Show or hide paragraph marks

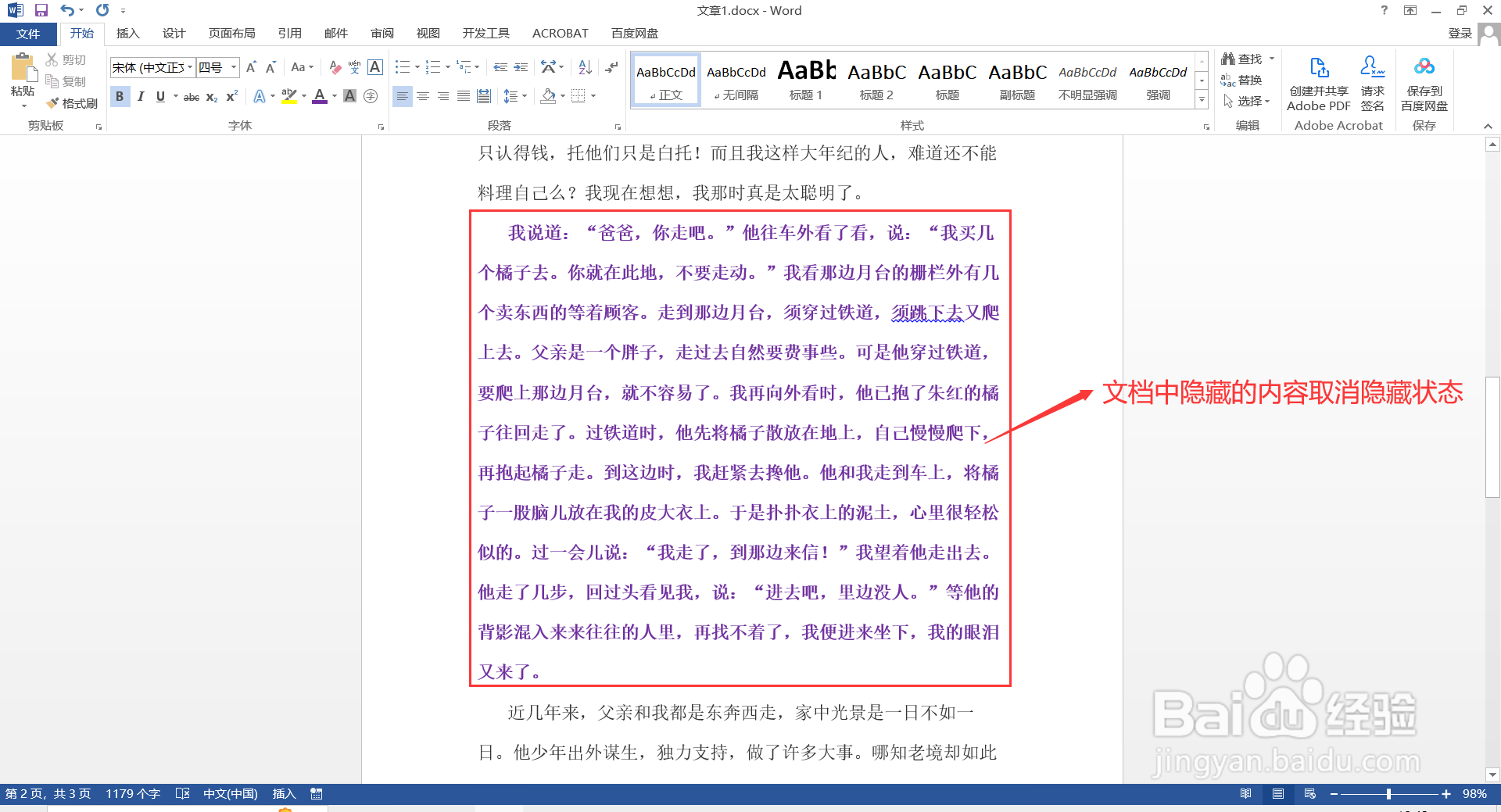611,67
